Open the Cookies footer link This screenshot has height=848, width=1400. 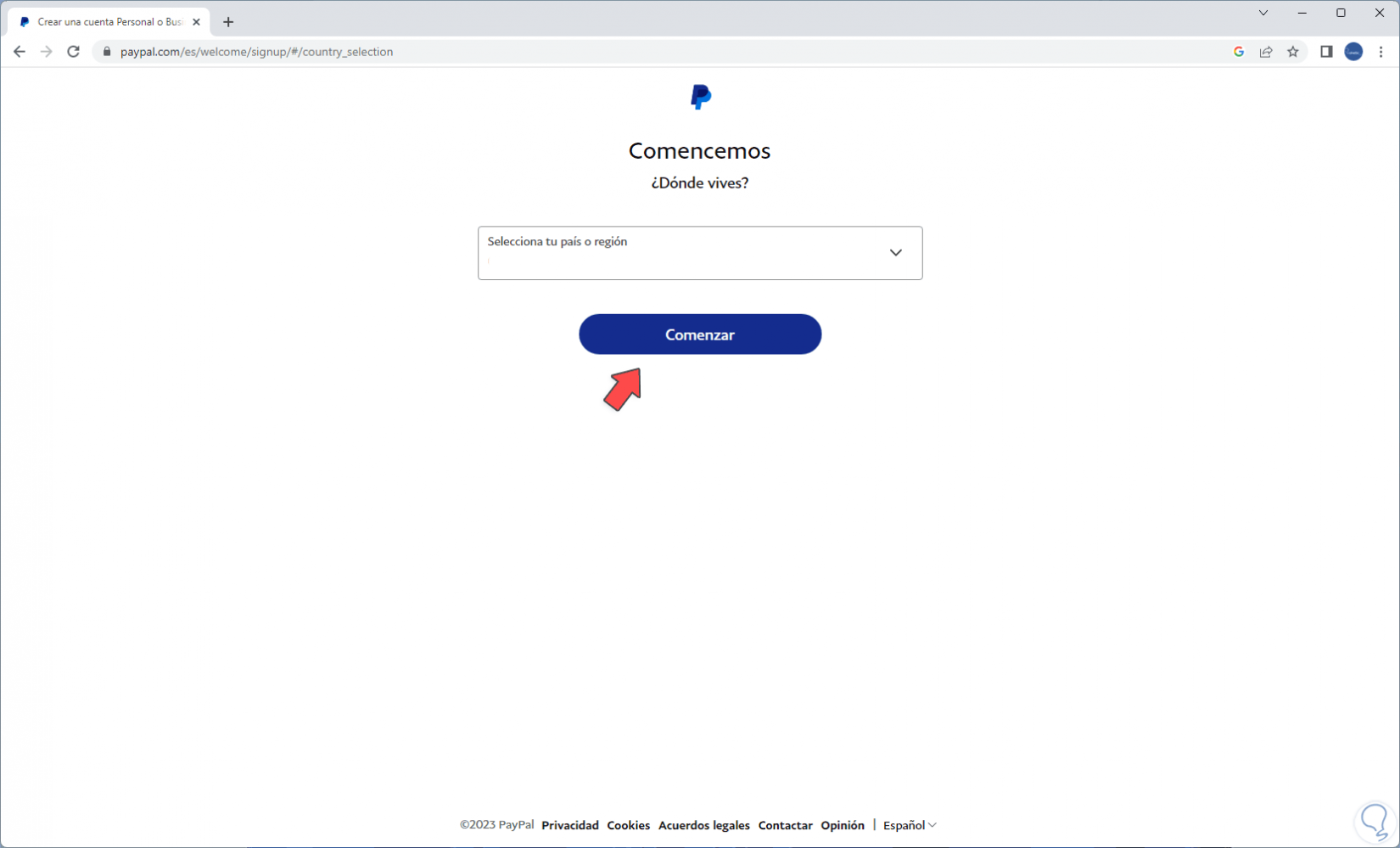point(629,825)
